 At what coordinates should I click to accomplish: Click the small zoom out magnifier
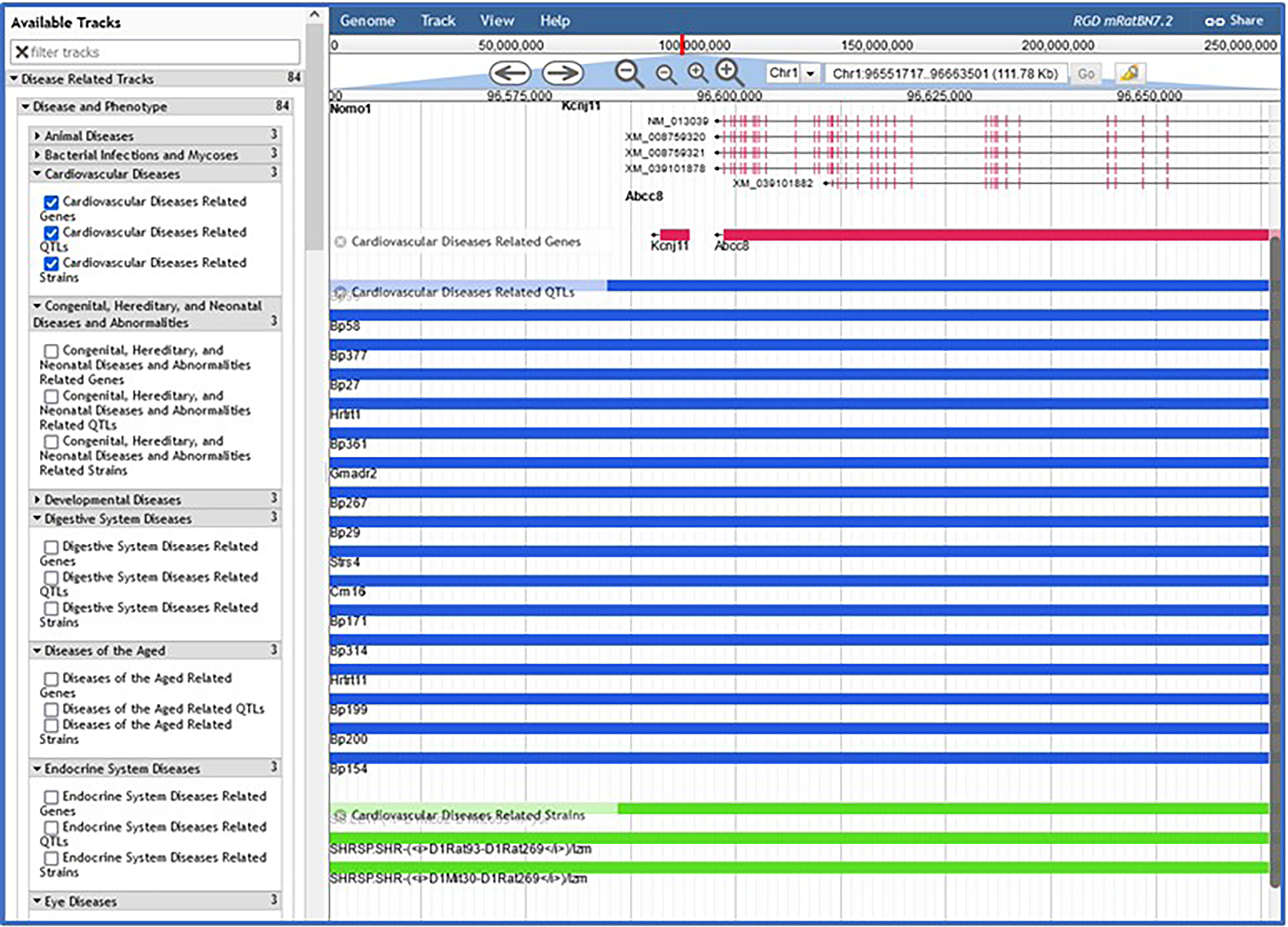pyautogui.click(x=665, y=75)
